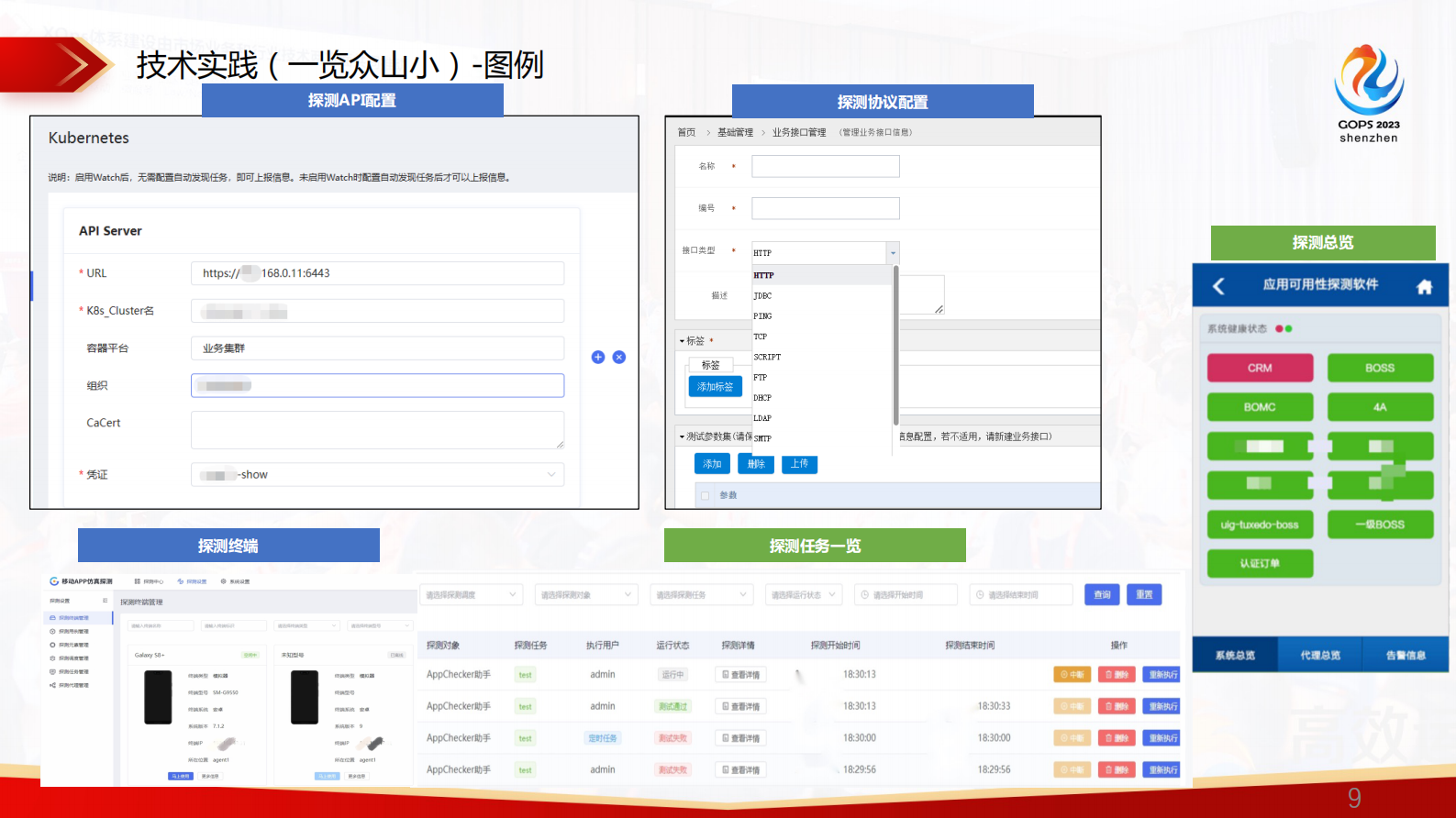Click the red 删除 trash button in first task row
1456x818 pixels.
tap(1117, 675)
